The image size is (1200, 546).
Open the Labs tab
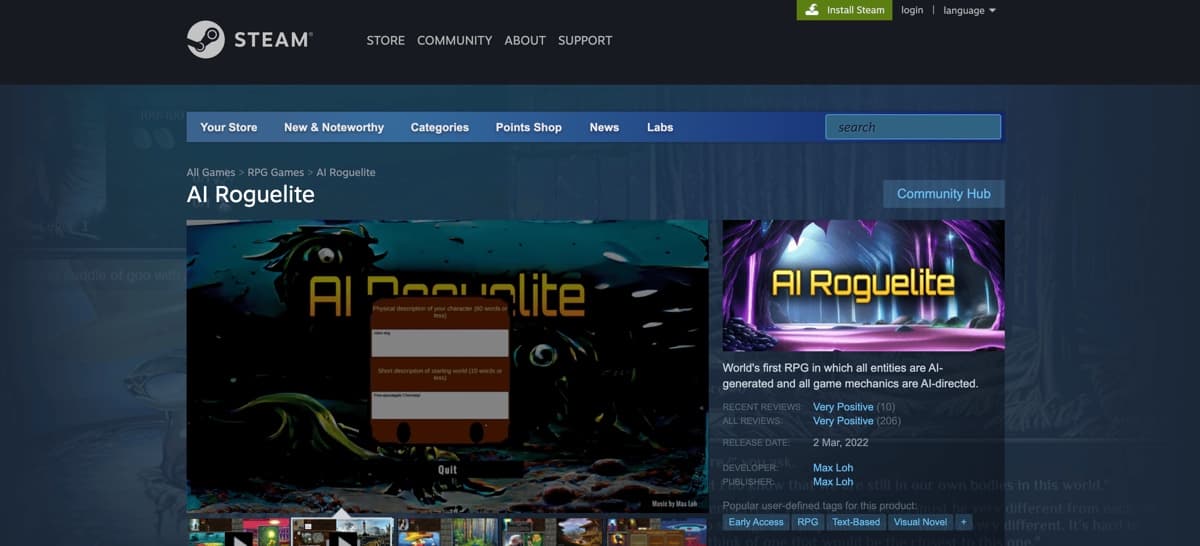[660, 127]
